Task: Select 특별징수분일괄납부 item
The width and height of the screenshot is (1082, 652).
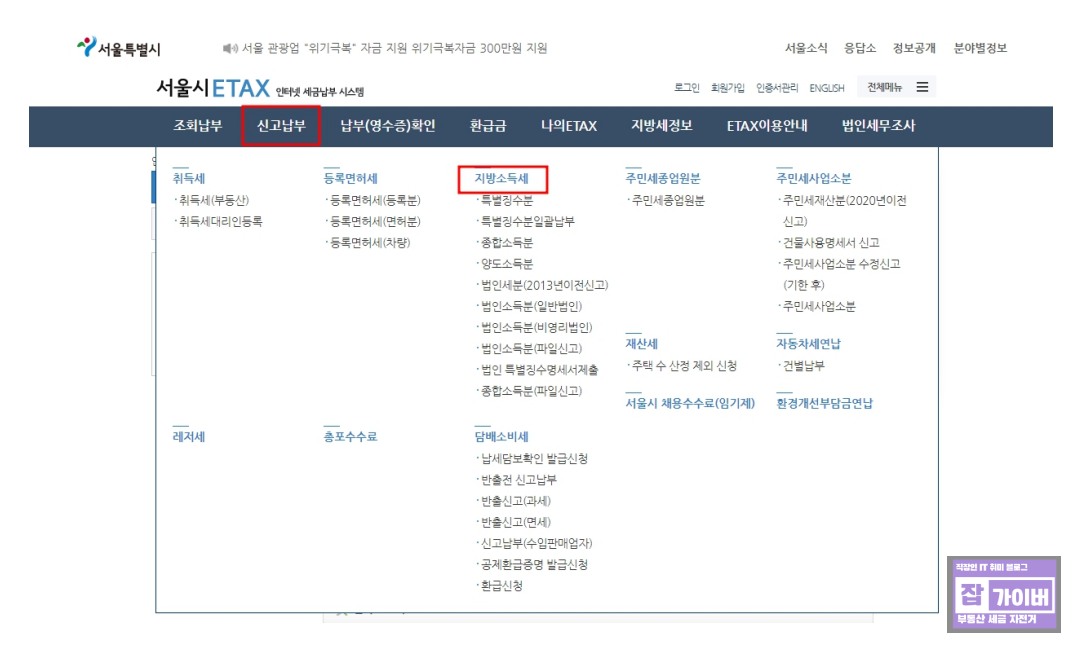Action: pos(527,221)
